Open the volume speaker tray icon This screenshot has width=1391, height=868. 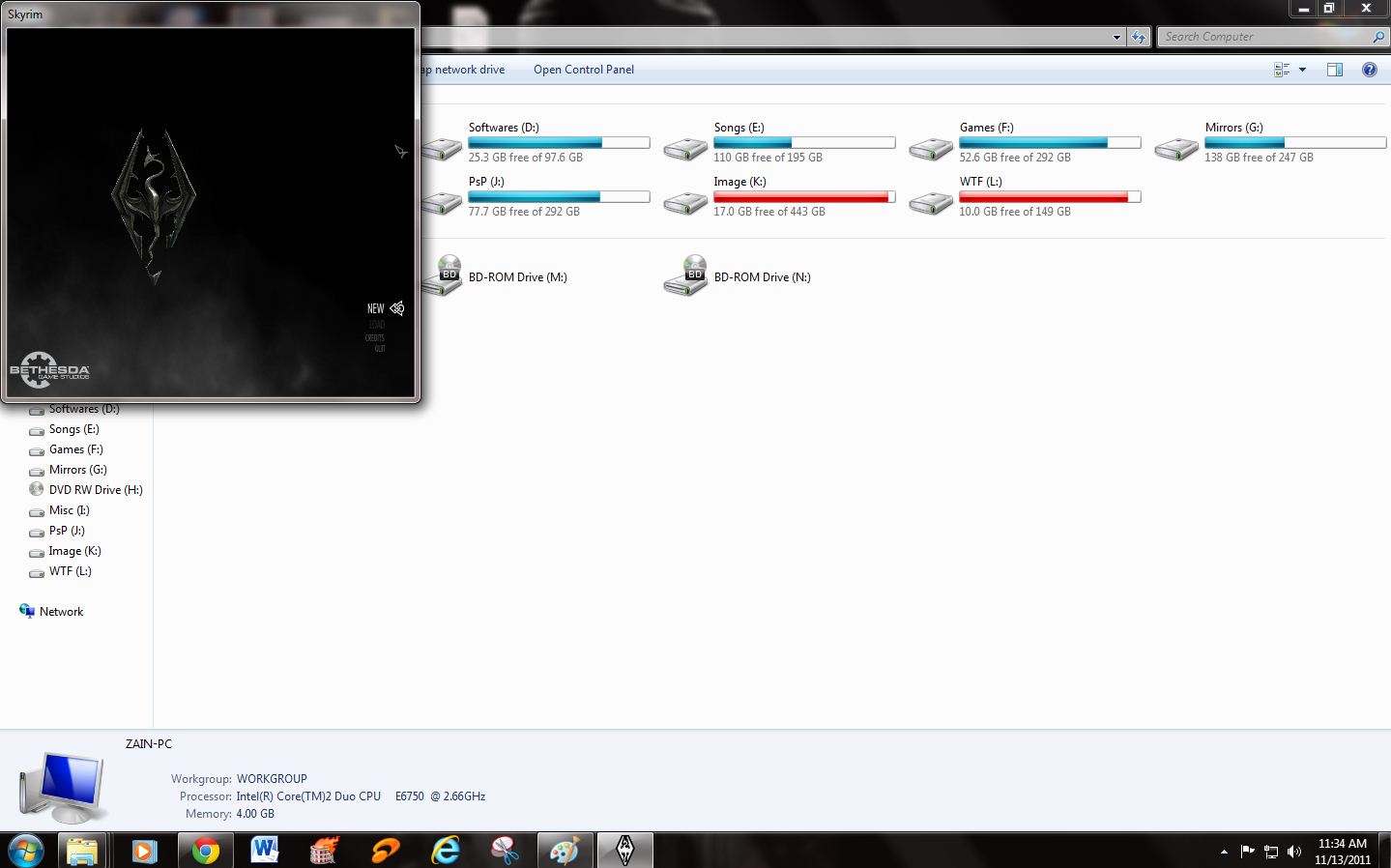pos(1294,852)
